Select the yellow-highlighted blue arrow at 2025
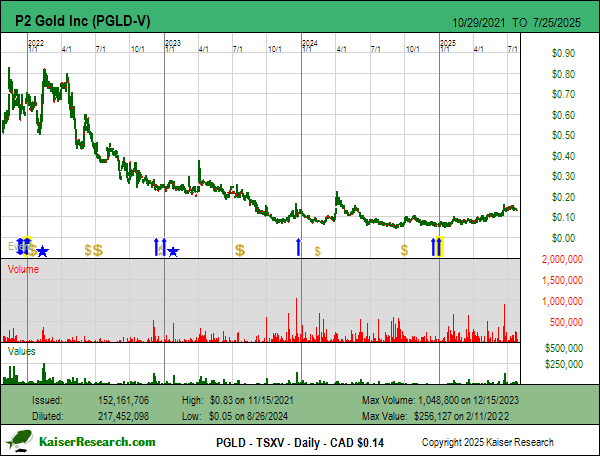The image size is (600, 456). pyautogui.click(x=439, y=247)
